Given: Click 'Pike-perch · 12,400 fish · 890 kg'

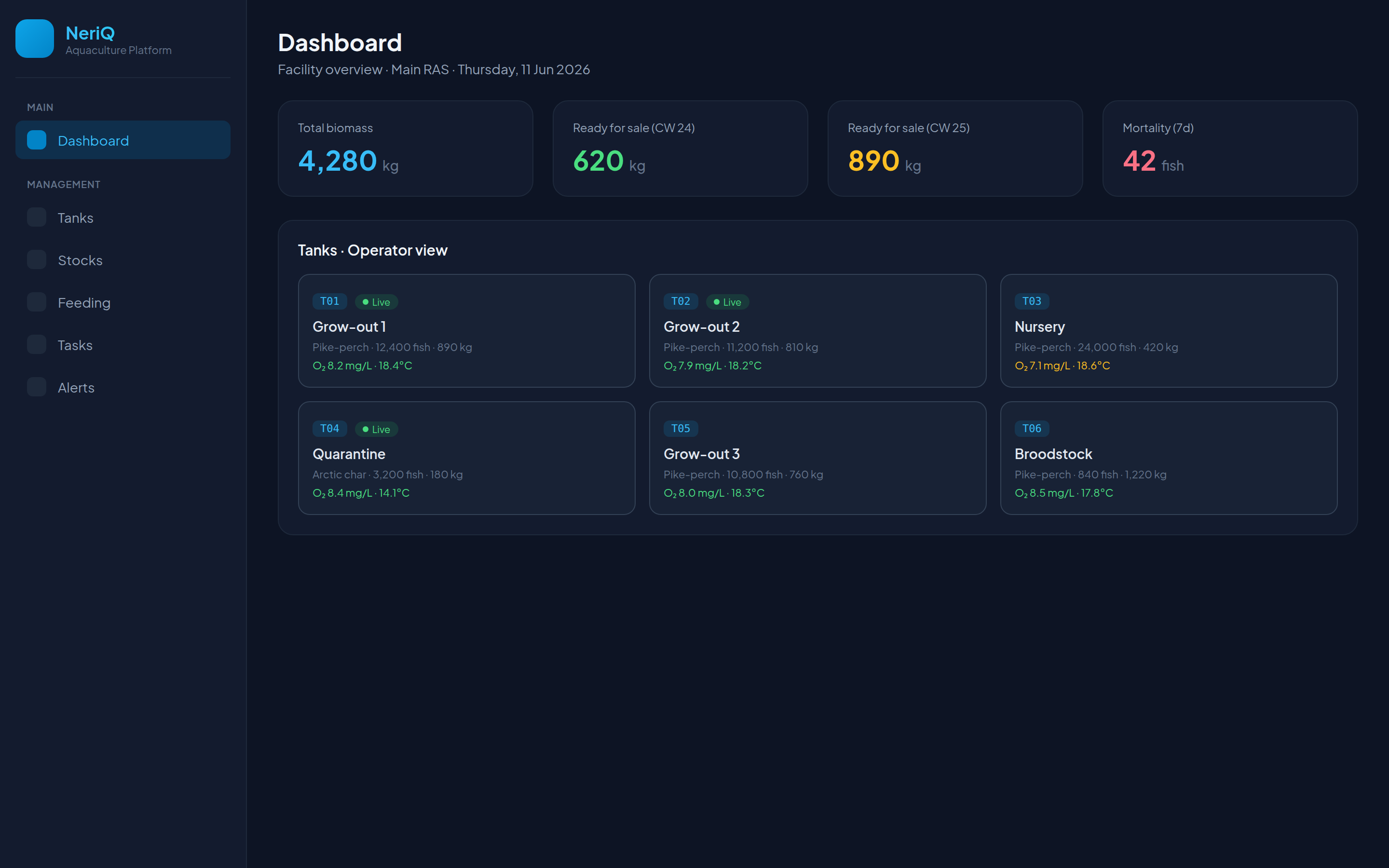Looking at the screenshot, I should [x=392, y=347].
